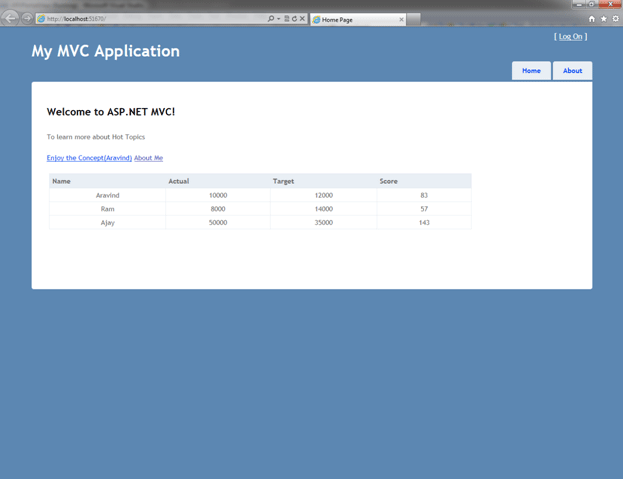Select the Target value 12000
The height and width of the screenshot is (479, 623).
(x=324, y=195)
